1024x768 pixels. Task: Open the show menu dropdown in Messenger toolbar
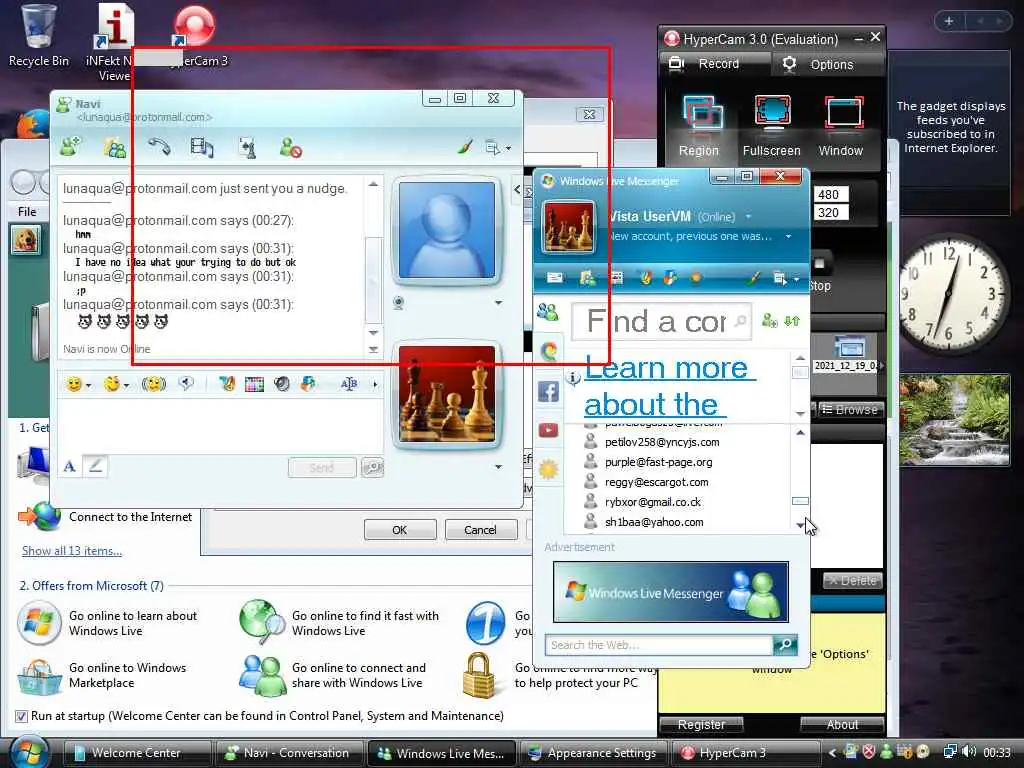click(786, 279)
